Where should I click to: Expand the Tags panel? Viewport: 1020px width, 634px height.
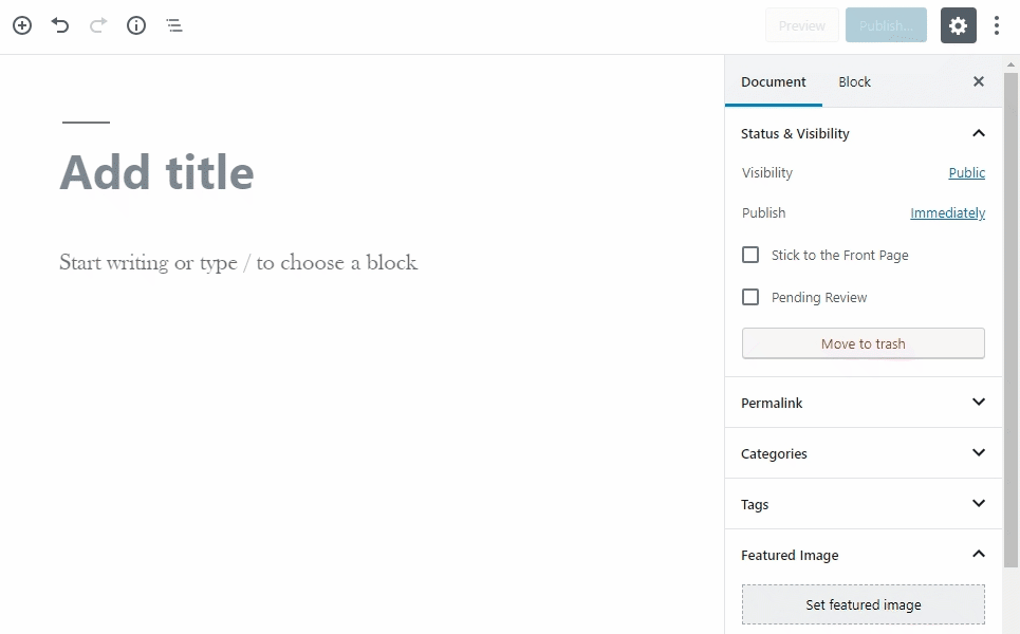click(978, 504)
